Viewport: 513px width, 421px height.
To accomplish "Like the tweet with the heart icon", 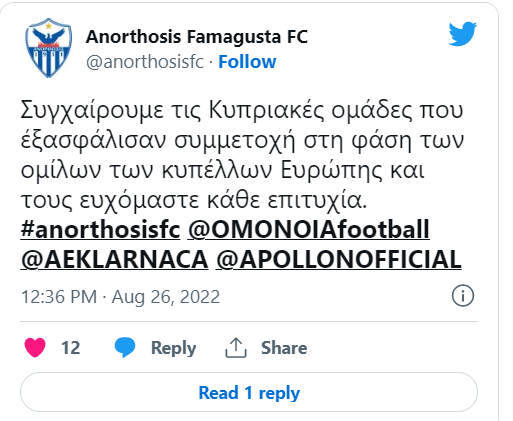I will (35, 347).
